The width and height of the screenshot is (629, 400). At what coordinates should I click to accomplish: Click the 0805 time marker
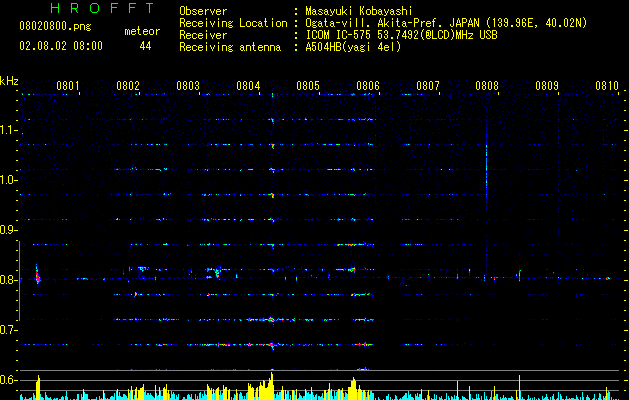[308, 86]
